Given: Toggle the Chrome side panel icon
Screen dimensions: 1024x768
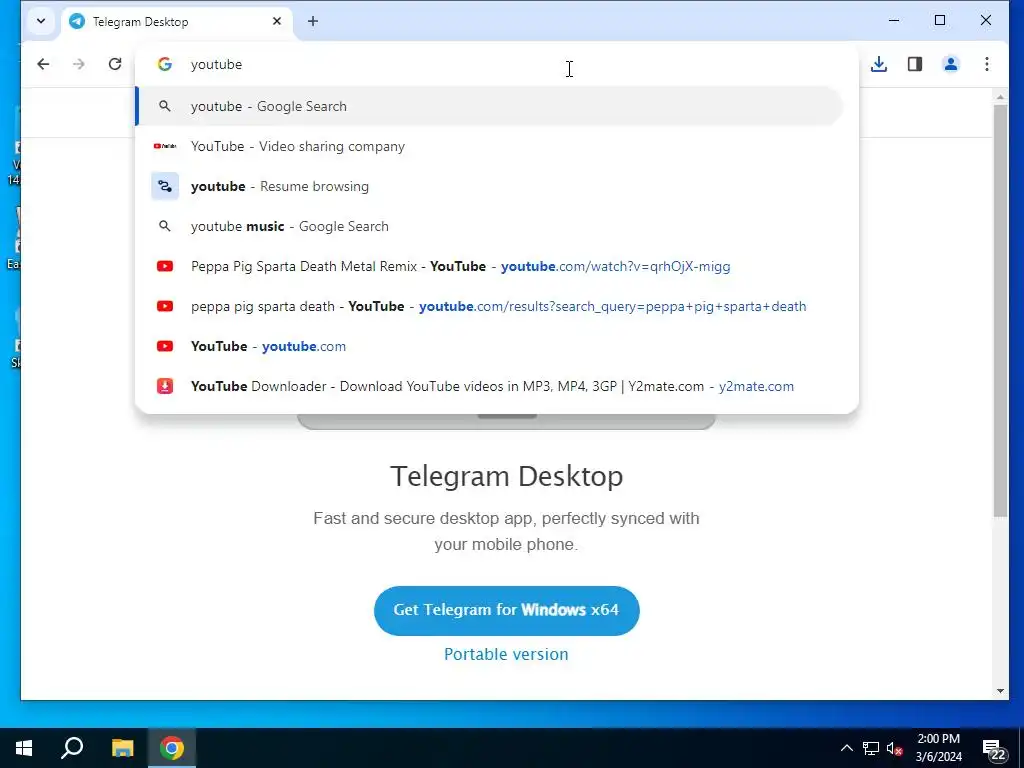Looking at the screenshot, I should [915, 64].
